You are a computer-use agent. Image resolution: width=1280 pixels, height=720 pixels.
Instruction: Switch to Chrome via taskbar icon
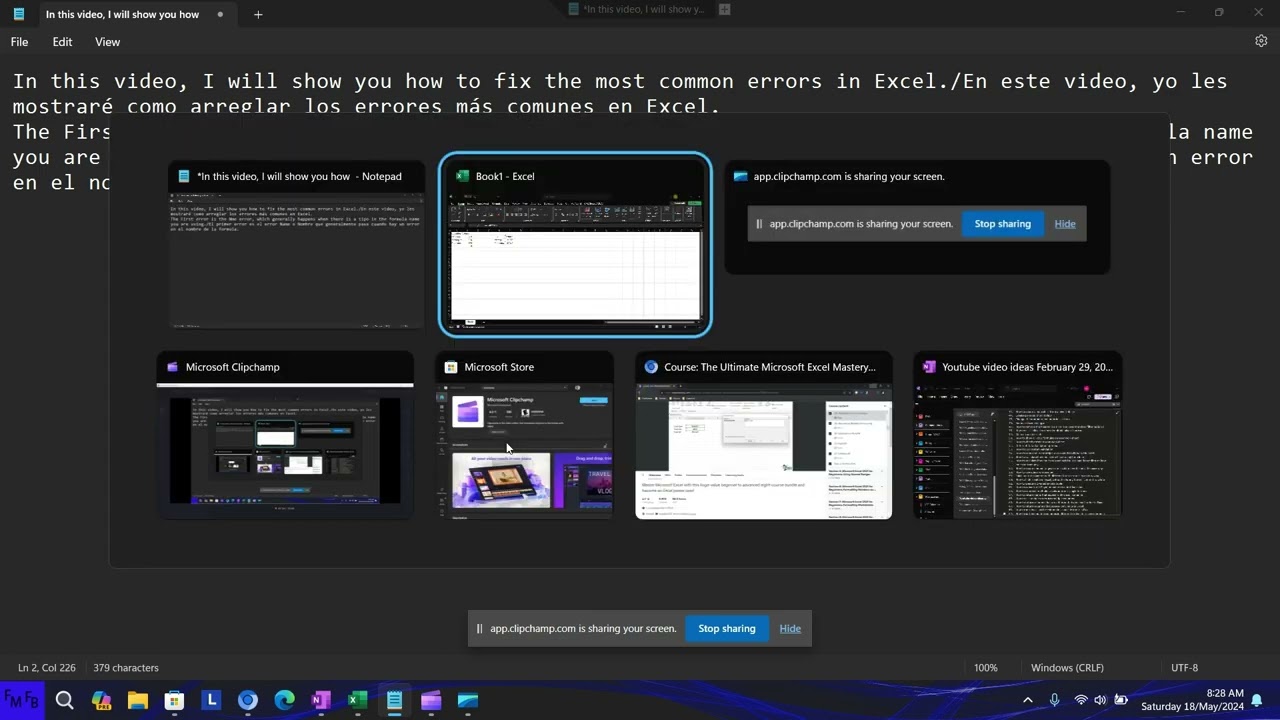click(x=248, y=701)
